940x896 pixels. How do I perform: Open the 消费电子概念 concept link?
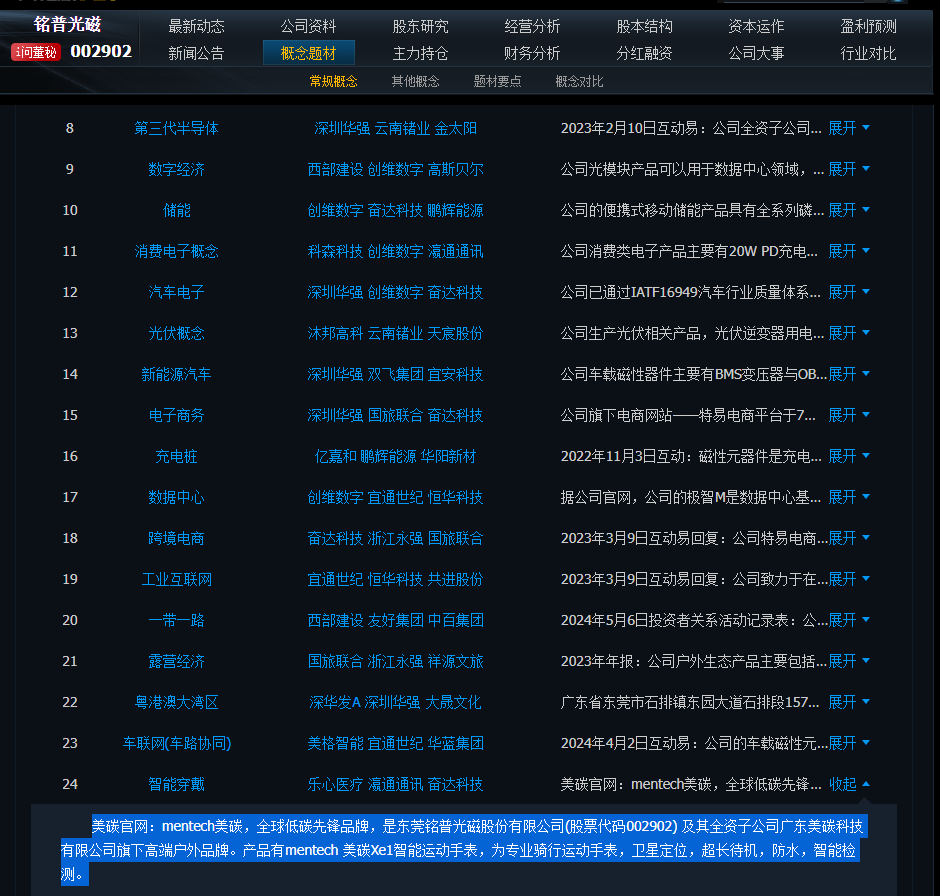click(176, 251)
